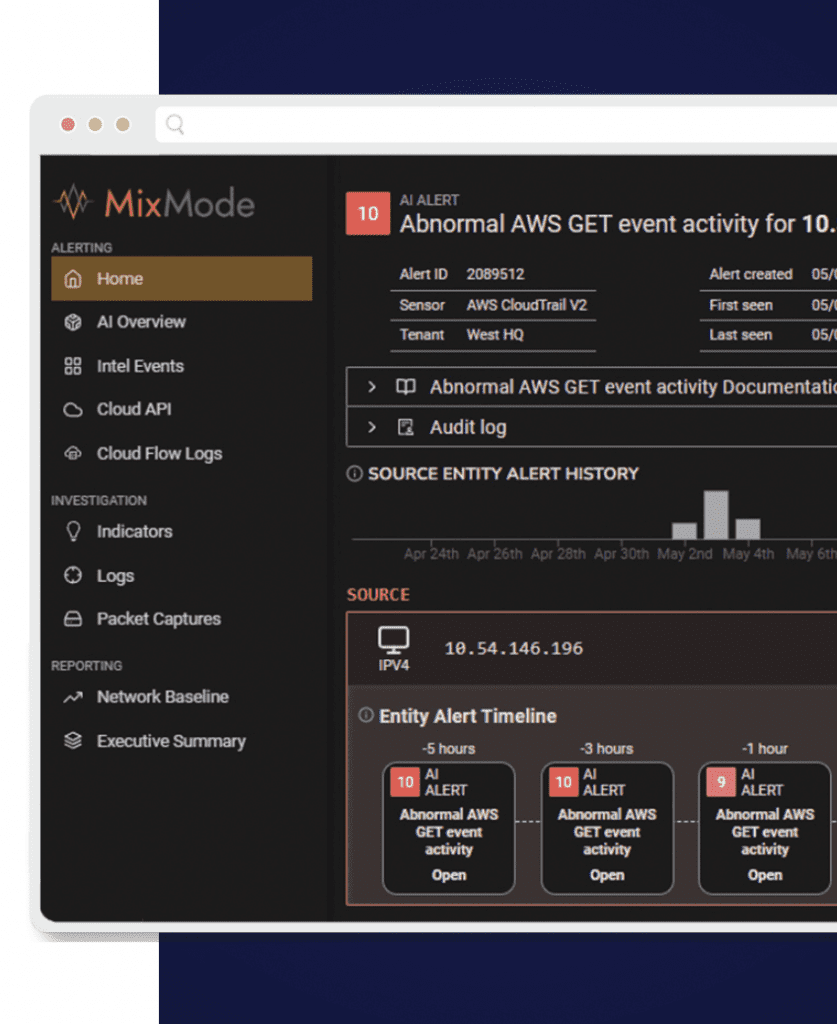Viewport: 837px width, 1024px height.
Task: Click the Alert ID value 2089512
Action: (x=496, y=274)
